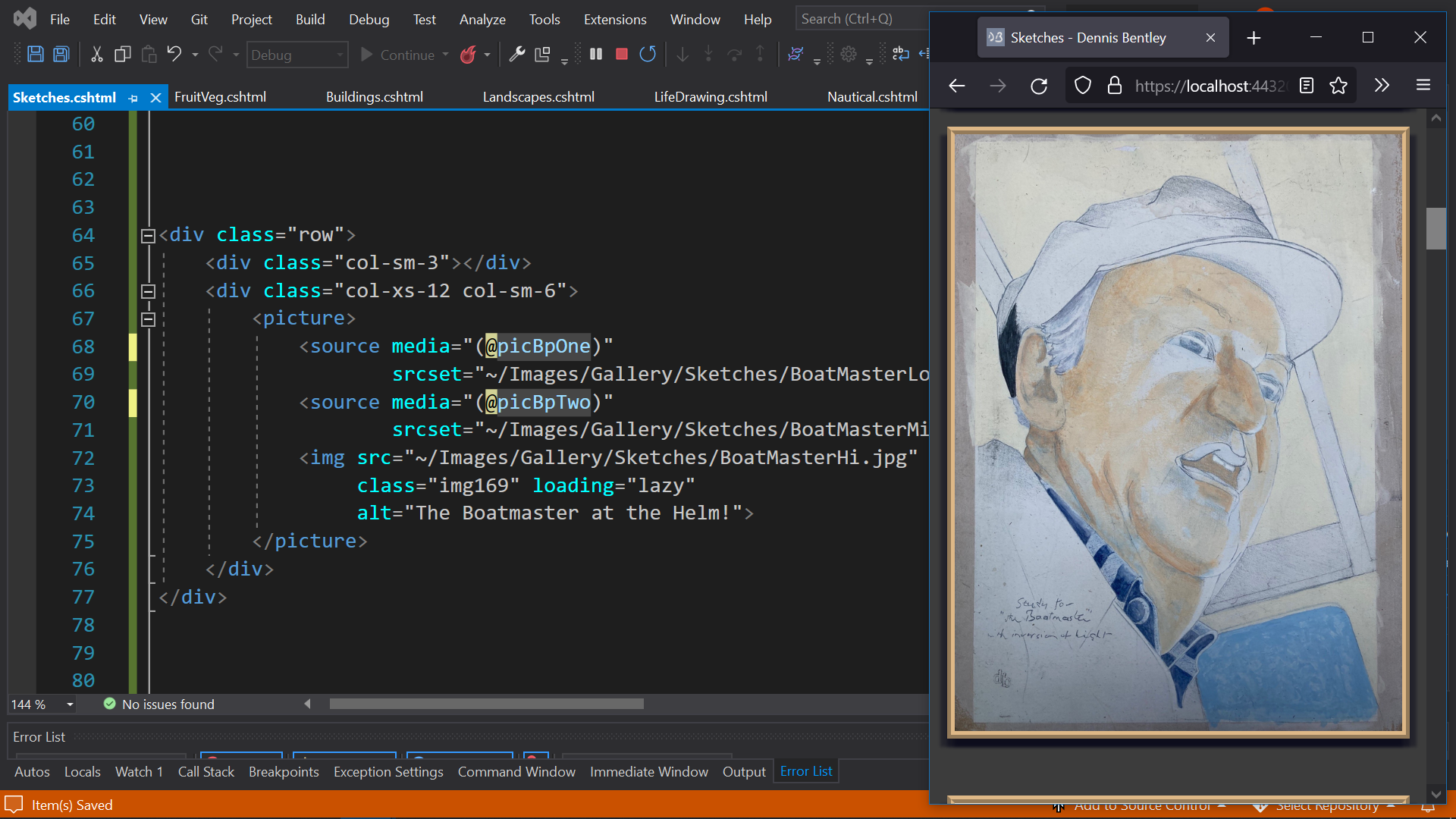The width and height of the screenshot is (1456, 819).
Task: Open the Output tab
Action: (x=744, y=771)
